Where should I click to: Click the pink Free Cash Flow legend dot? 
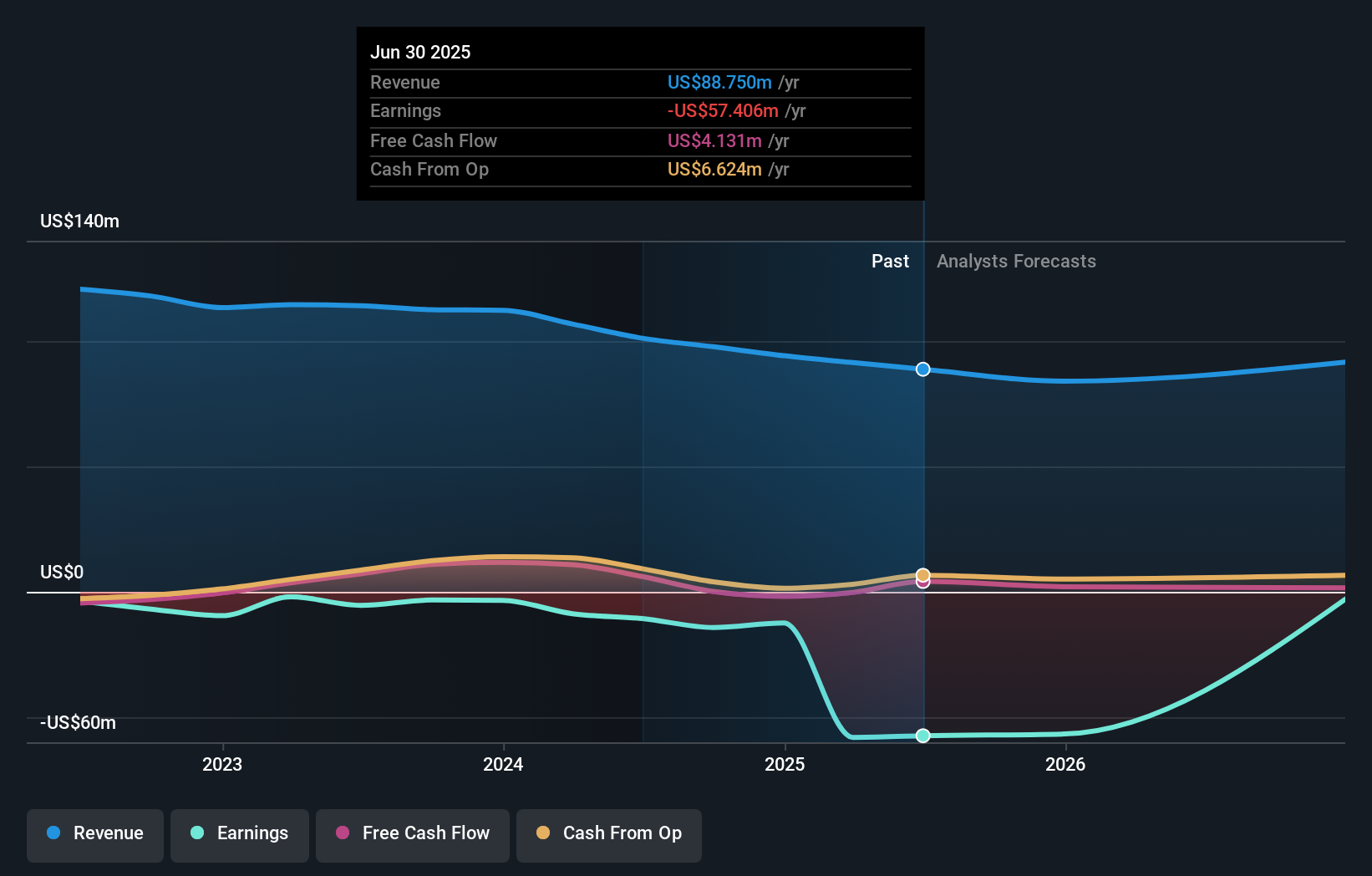pos(343,833)
